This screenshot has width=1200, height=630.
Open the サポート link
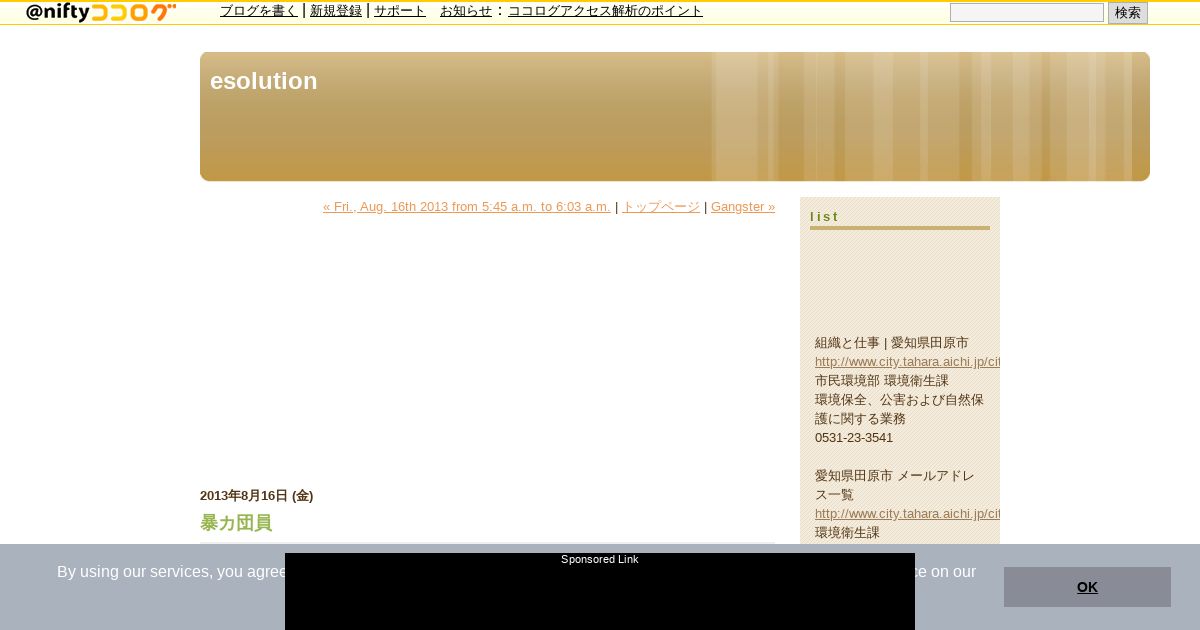click(400, 11)
